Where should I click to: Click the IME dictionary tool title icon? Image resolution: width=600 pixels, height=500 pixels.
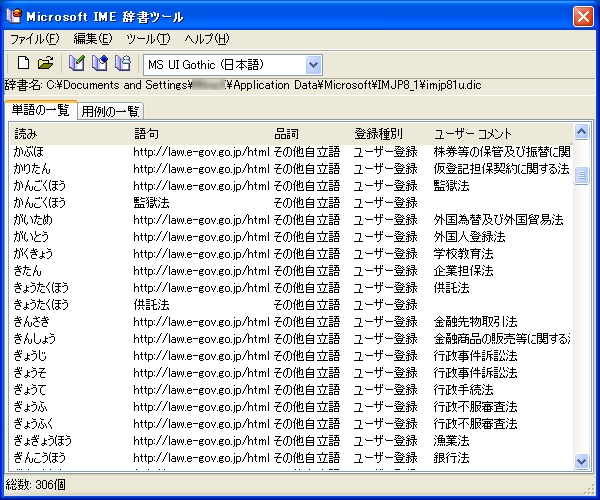click(x=14, y=16)
